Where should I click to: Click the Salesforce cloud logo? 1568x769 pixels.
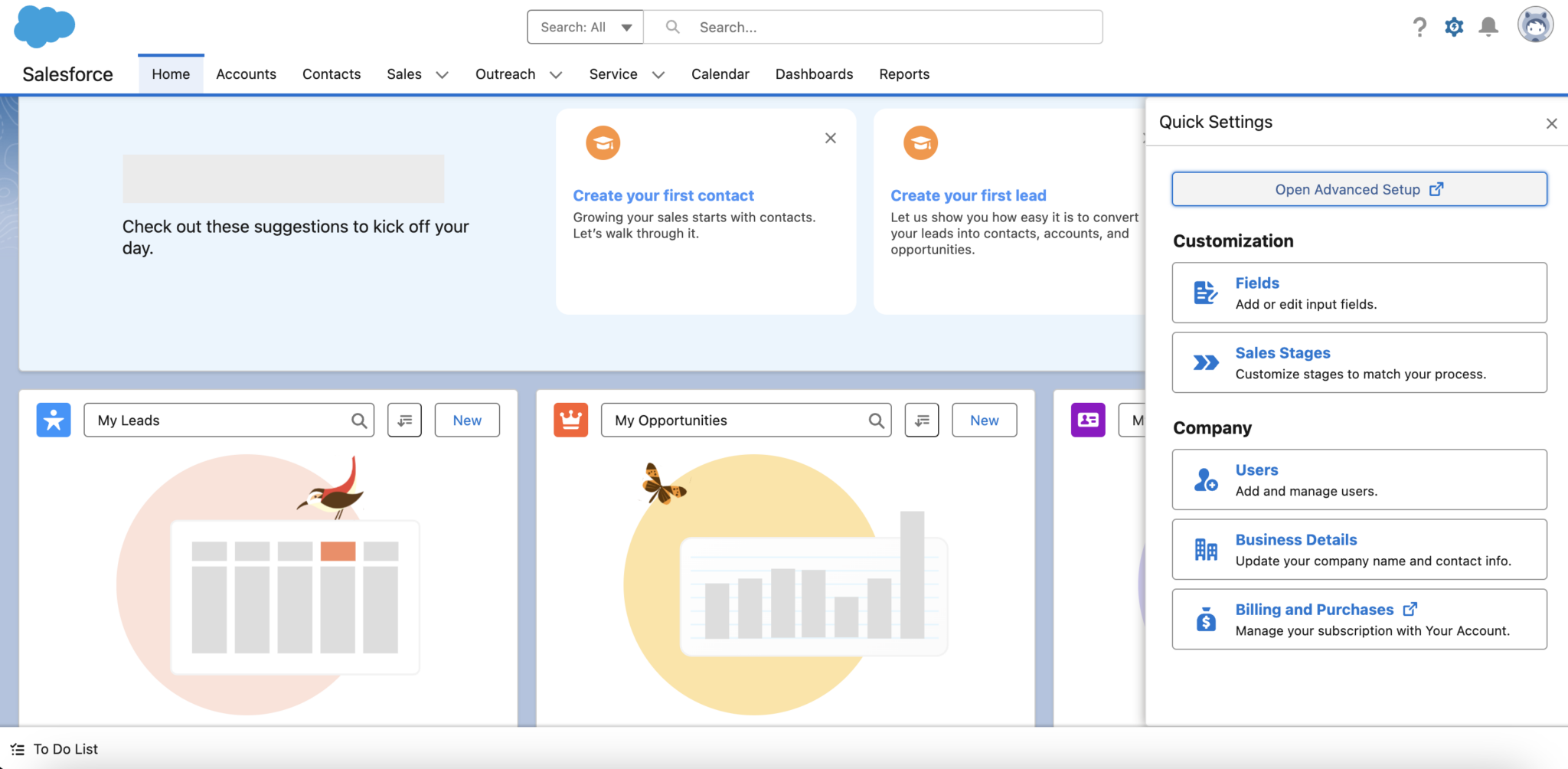tap(44, 27)
